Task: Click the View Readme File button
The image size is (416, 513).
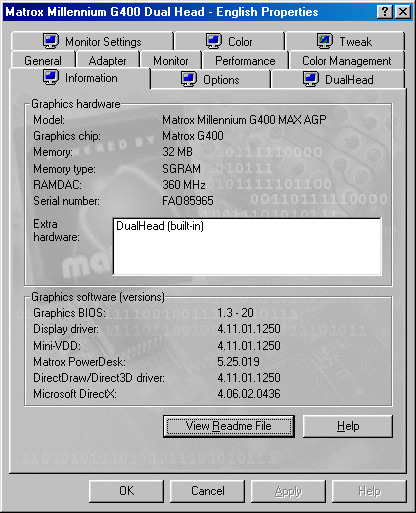Action: [x=229, y=426]
